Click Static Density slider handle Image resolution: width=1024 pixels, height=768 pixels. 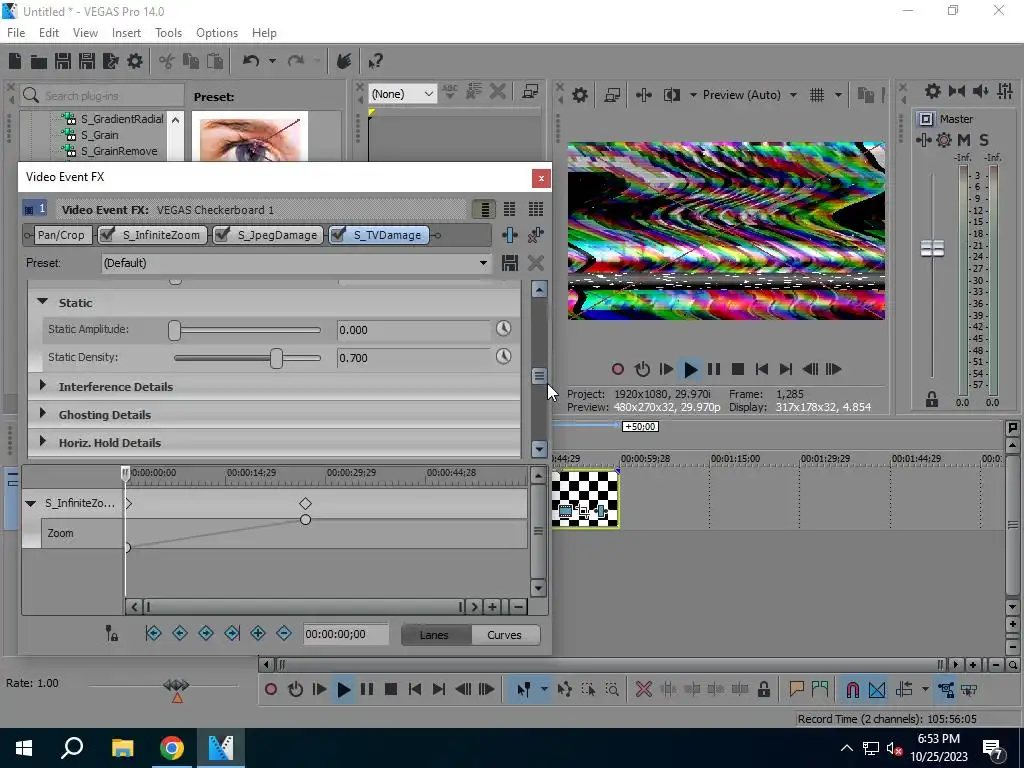276,358
